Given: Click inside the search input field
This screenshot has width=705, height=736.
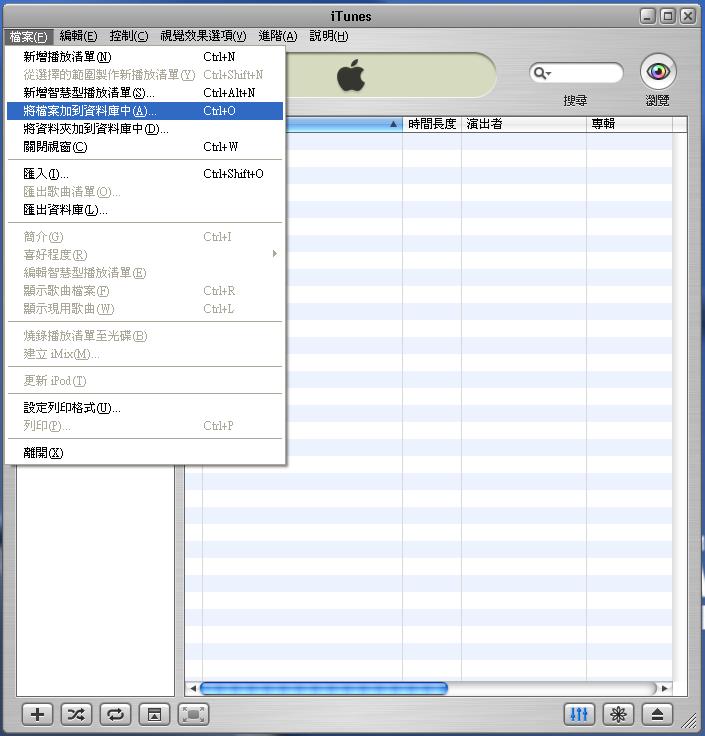Looking at the screenshot, I should point(585,73).
